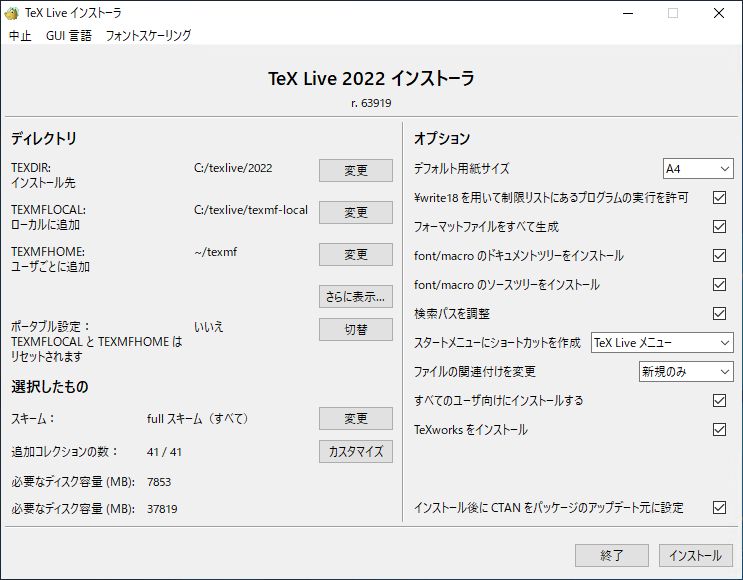Image resolution: width=743 pixels, height=580 pixels.
Task: Open the 中止 menu
Action: [x=20, y=36]
